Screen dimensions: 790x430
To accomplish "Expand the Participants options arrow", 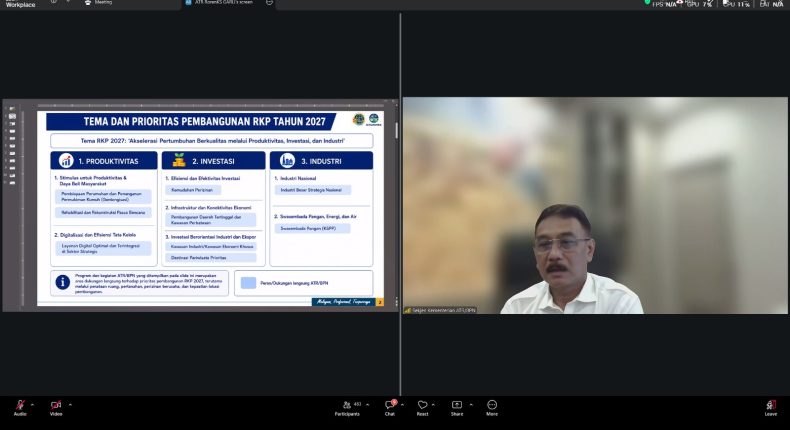I will 367,404.
